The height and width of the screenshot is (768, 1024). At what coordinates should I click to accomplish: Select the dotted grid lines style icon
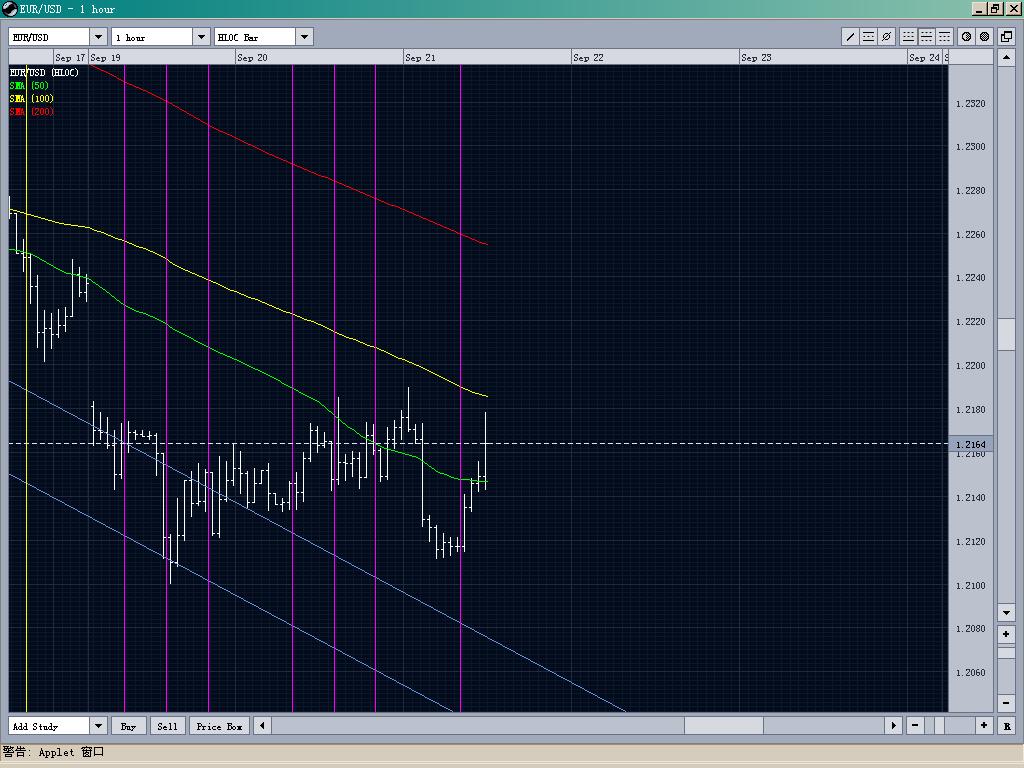pos(909,36)
